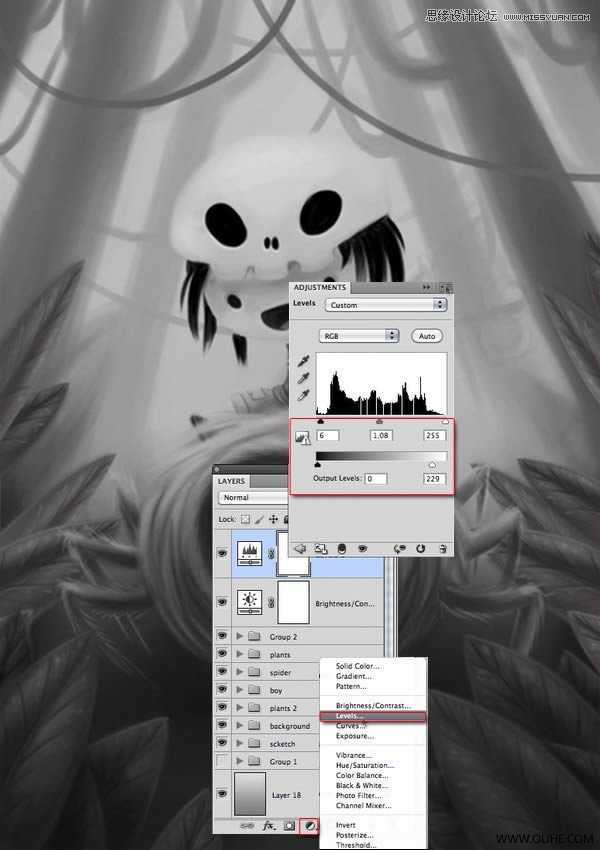Delete this adjustment layer trash icon
This screenshot has width=600, height=850.
click(x=443, y=549)
